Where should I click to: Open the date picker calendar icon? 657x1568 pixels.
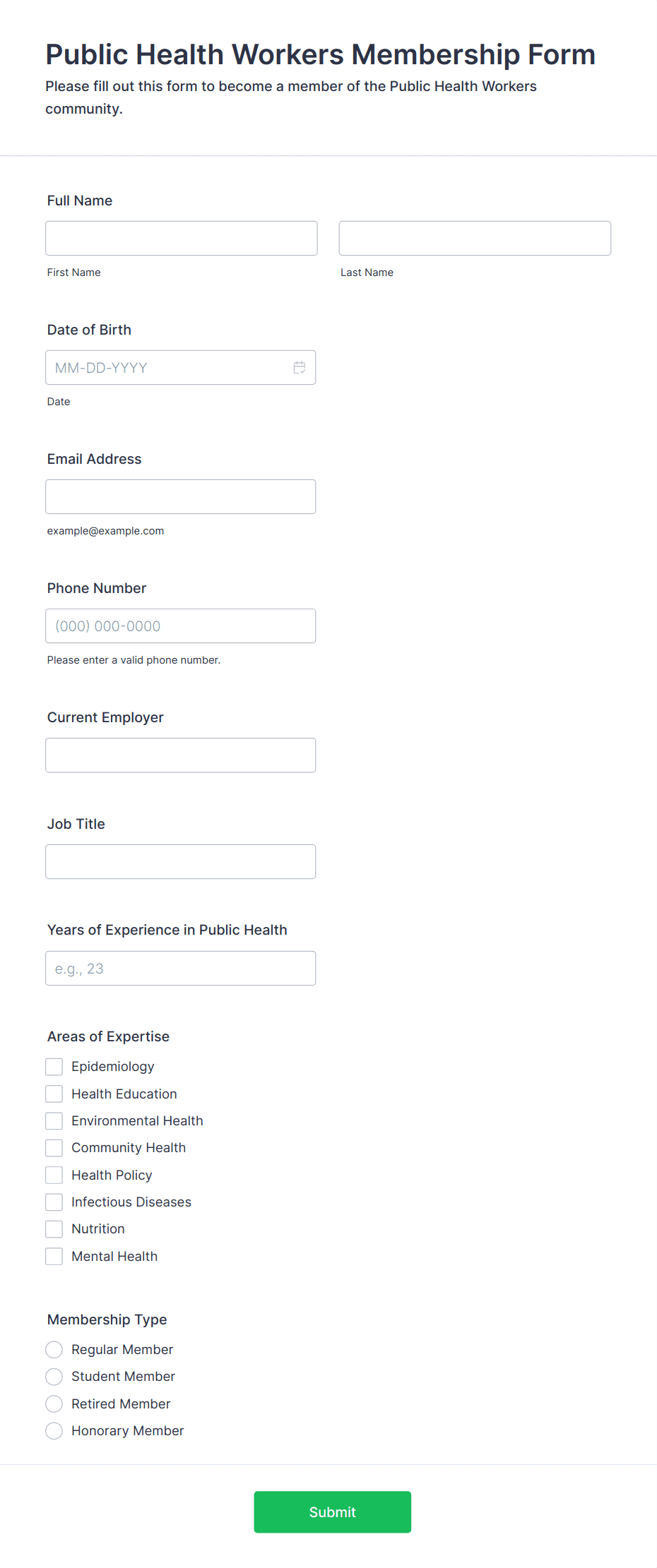tap(300, 368)
